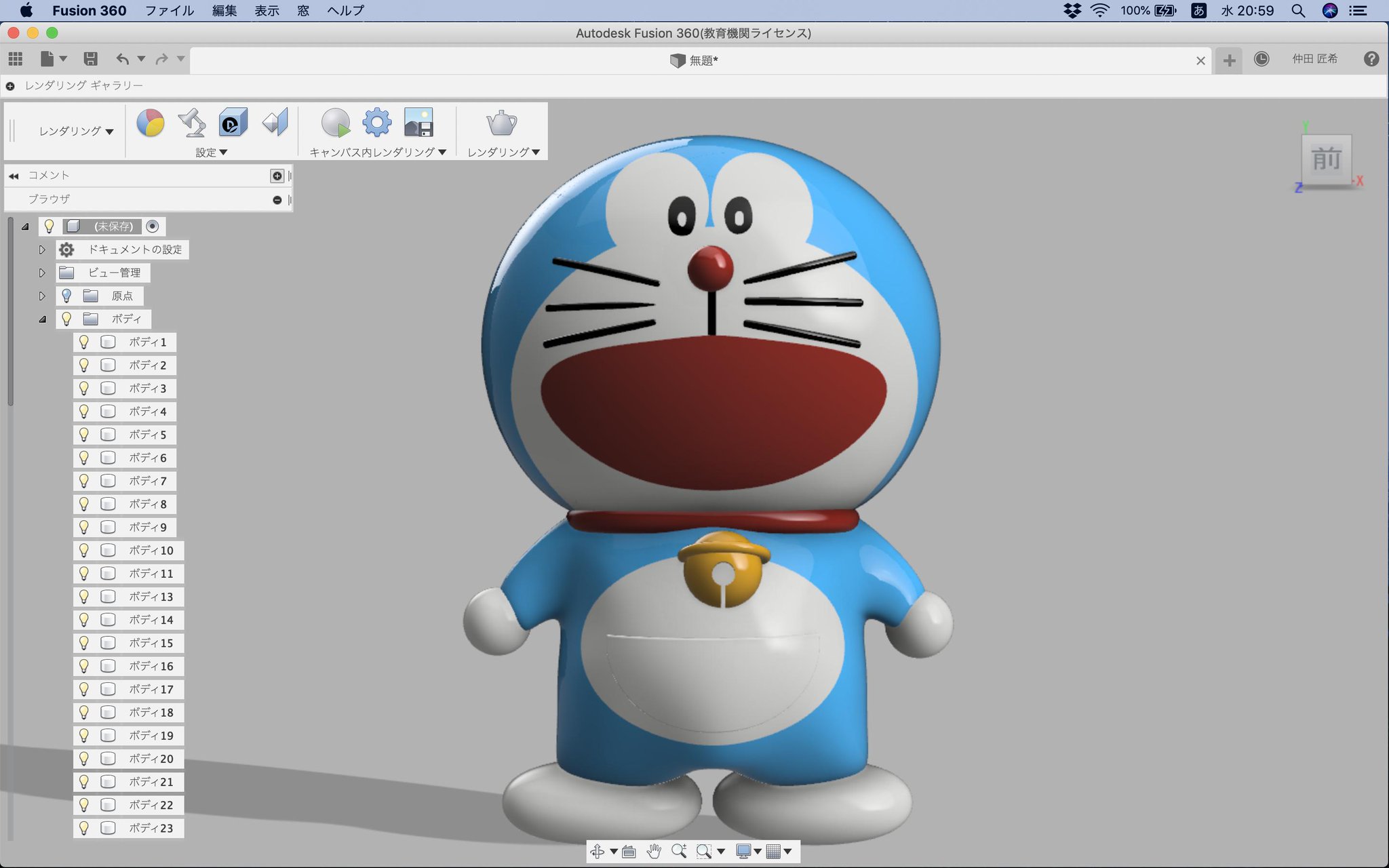Screen dimensions: 1389x868
Task: Collapse the ボディ folder
Action: pos(42,319)
